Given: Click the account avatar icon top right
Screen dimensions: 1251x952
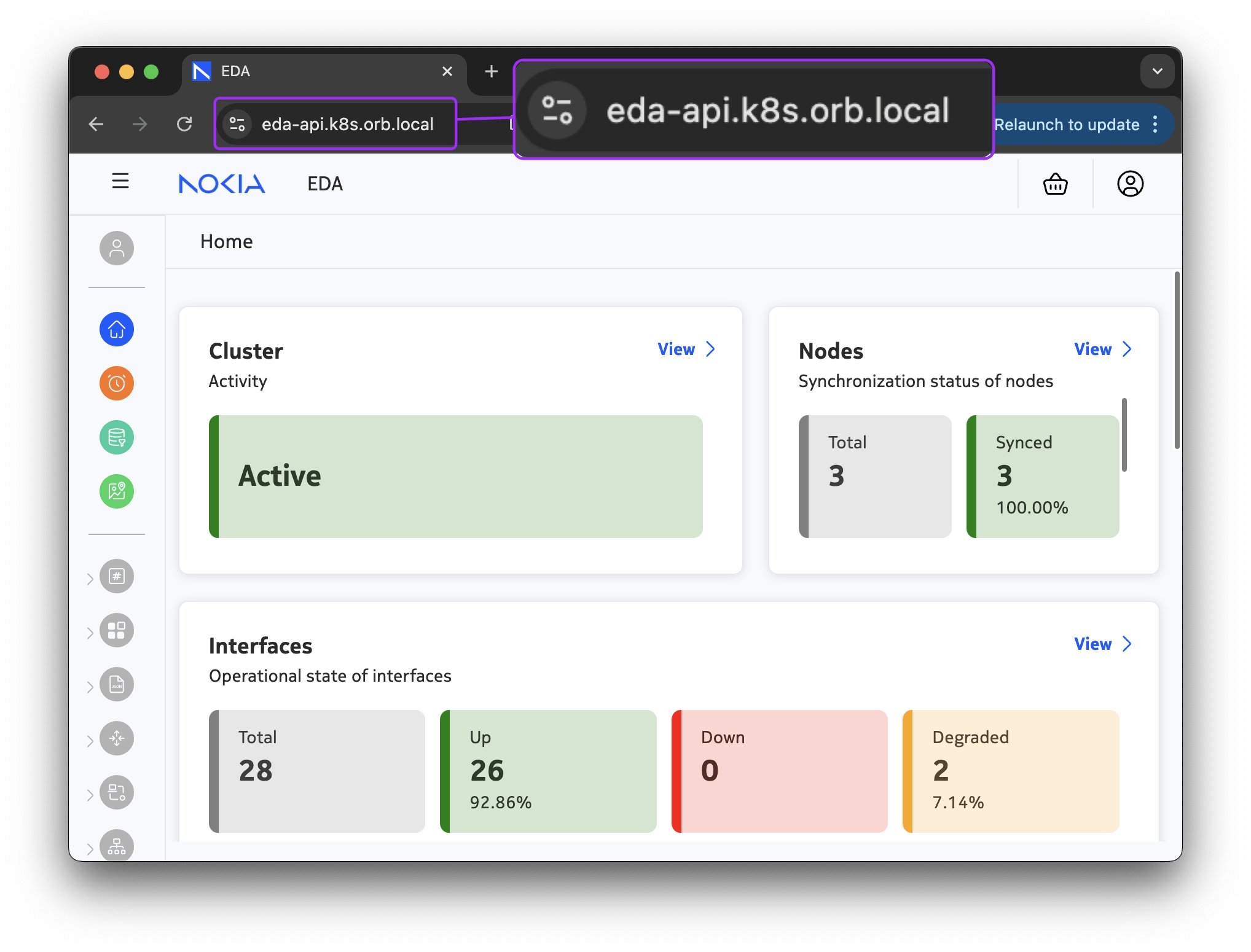Looking at the screenshot, I should pos(1129,183).
